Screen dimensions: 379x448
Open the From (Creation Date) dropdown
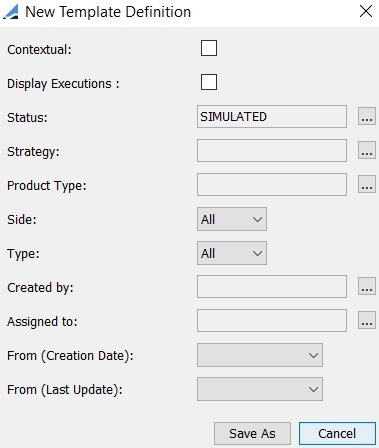(x=260, y=355)
